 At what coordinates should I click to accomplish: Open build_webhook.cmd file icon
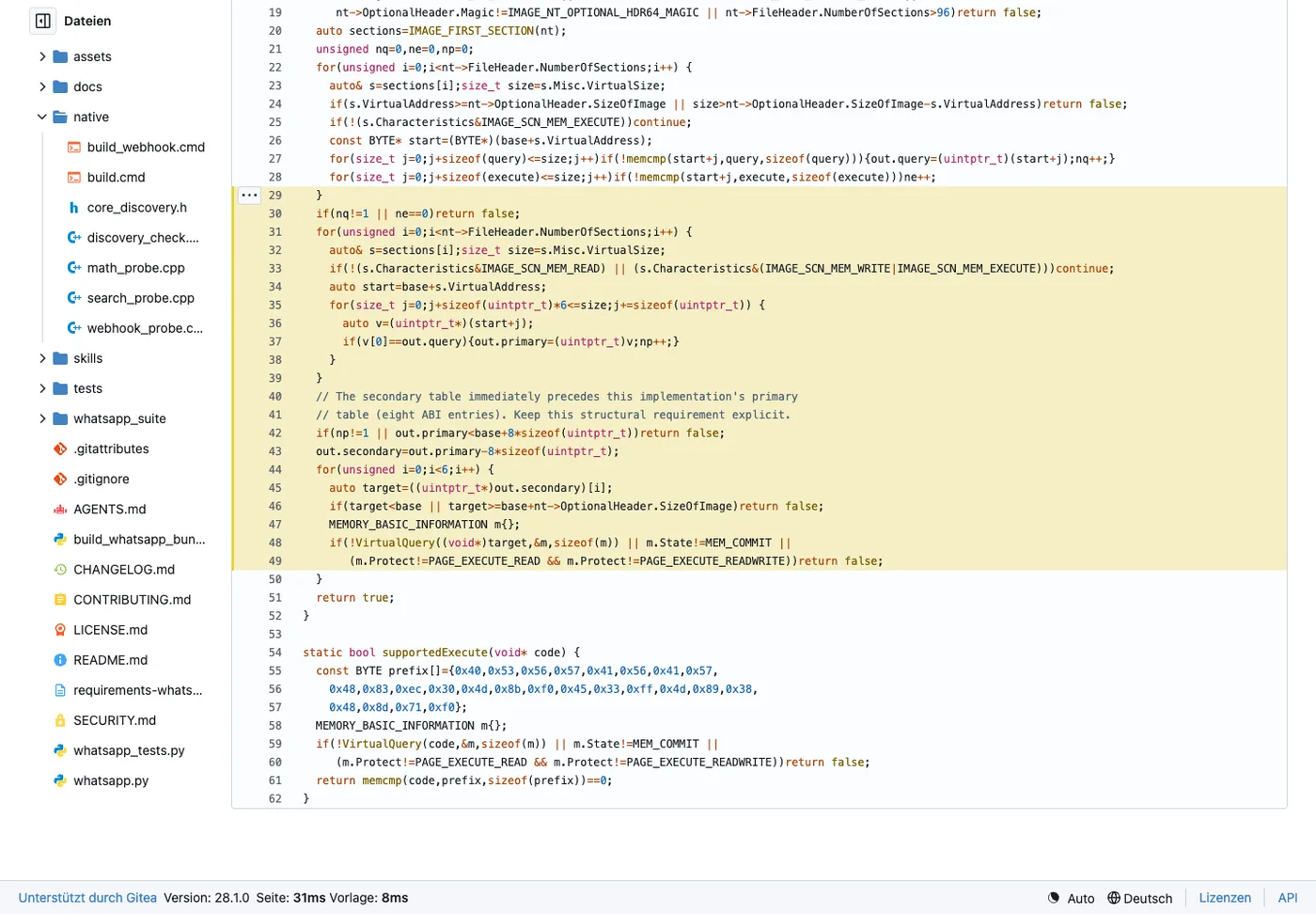74,147
